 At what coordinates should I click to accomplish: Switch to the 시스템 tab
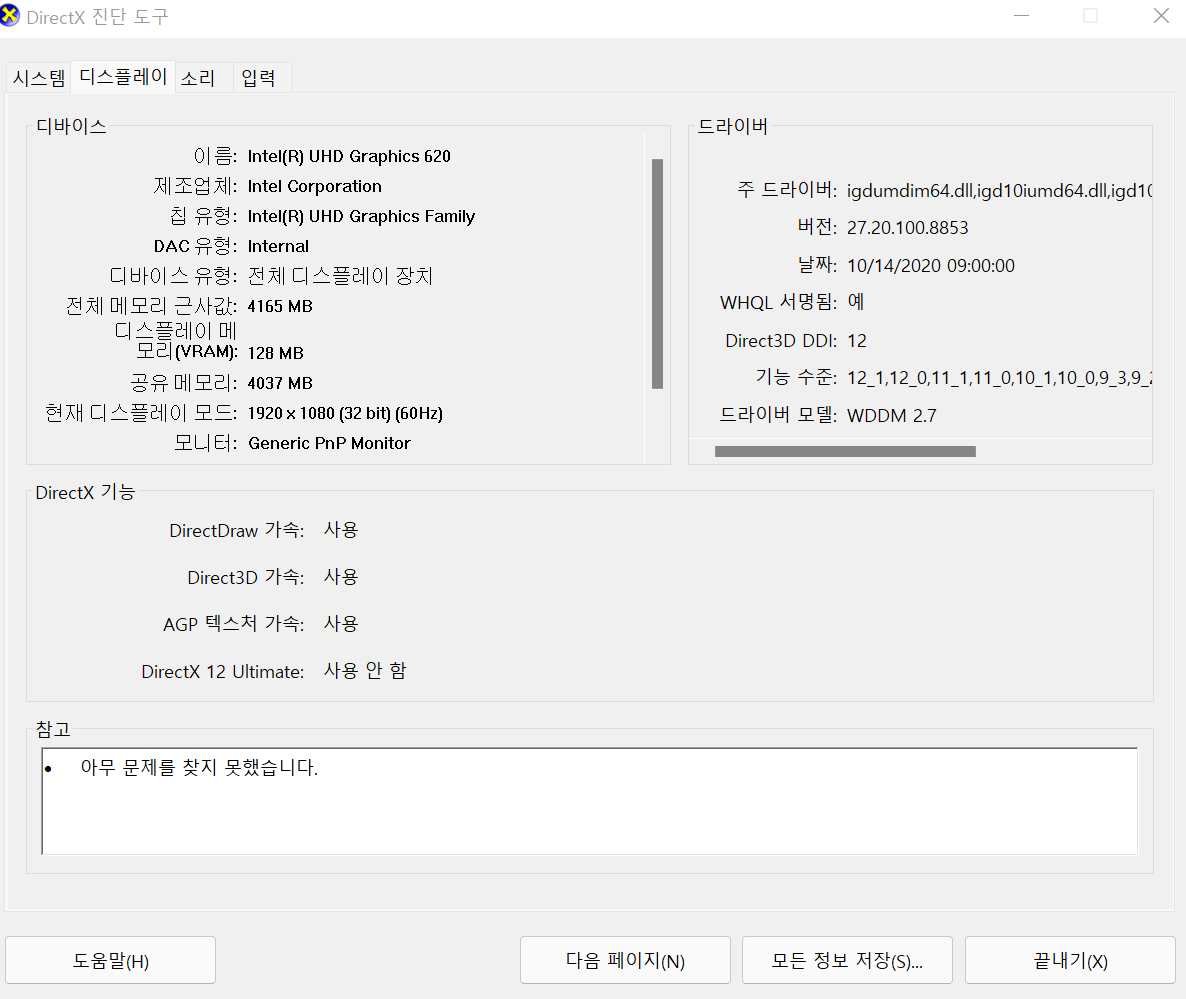coord(39,78)
